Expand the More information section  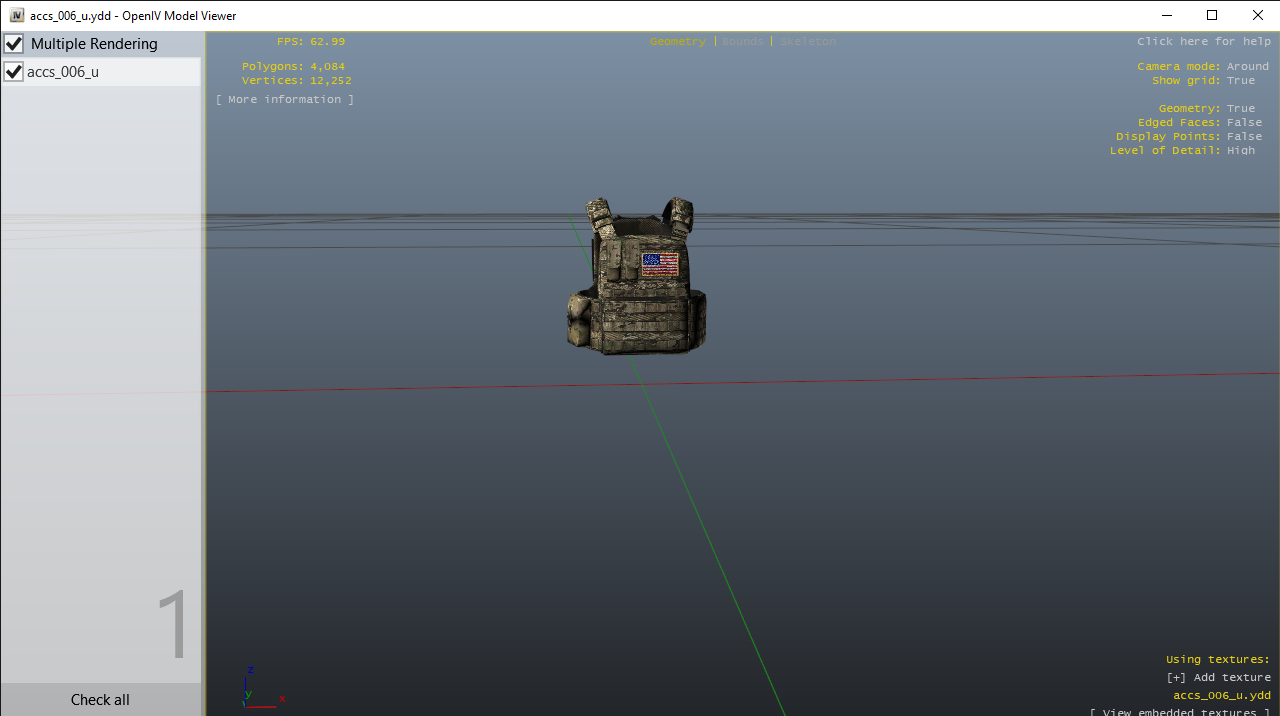[285, 100]
